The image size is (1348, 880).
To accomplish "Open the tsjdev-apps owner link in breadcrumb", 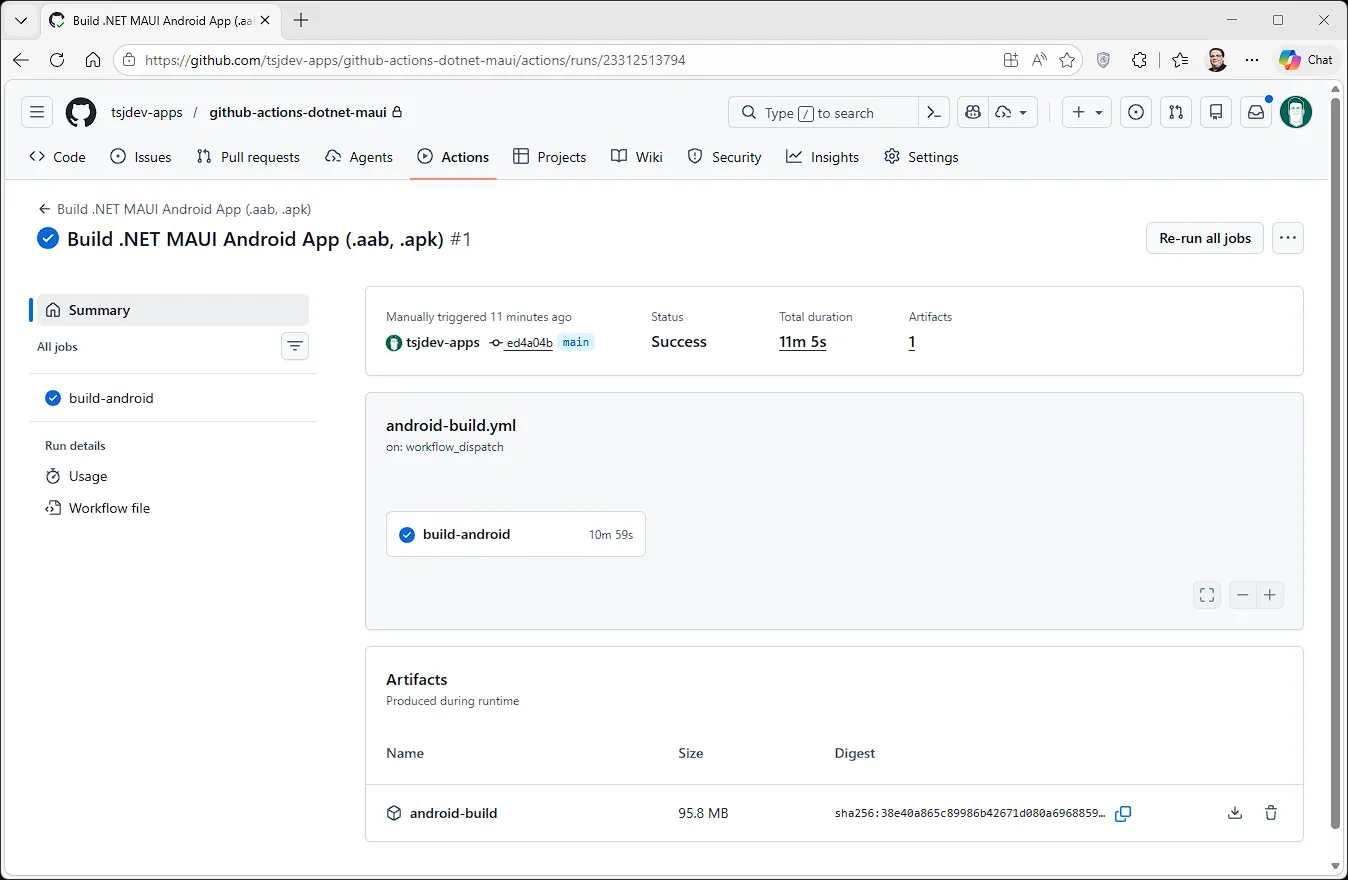I will (147, 113).
